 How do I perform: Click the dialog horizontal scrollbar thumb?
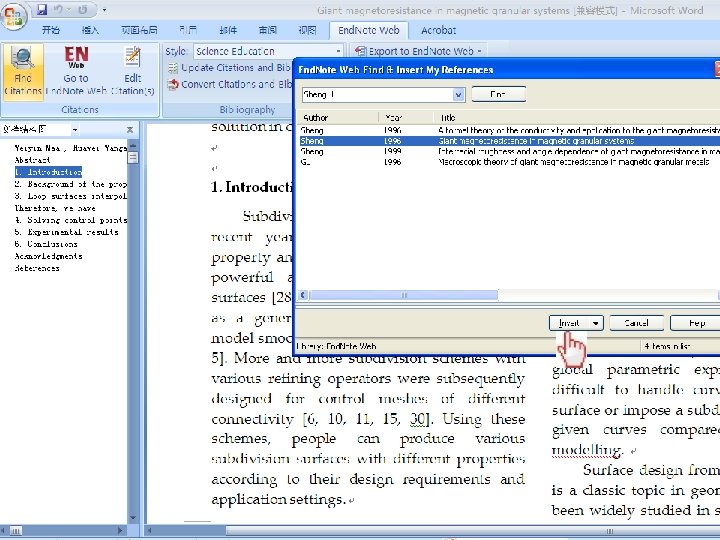pyautogui.click(x=404, y=295)
